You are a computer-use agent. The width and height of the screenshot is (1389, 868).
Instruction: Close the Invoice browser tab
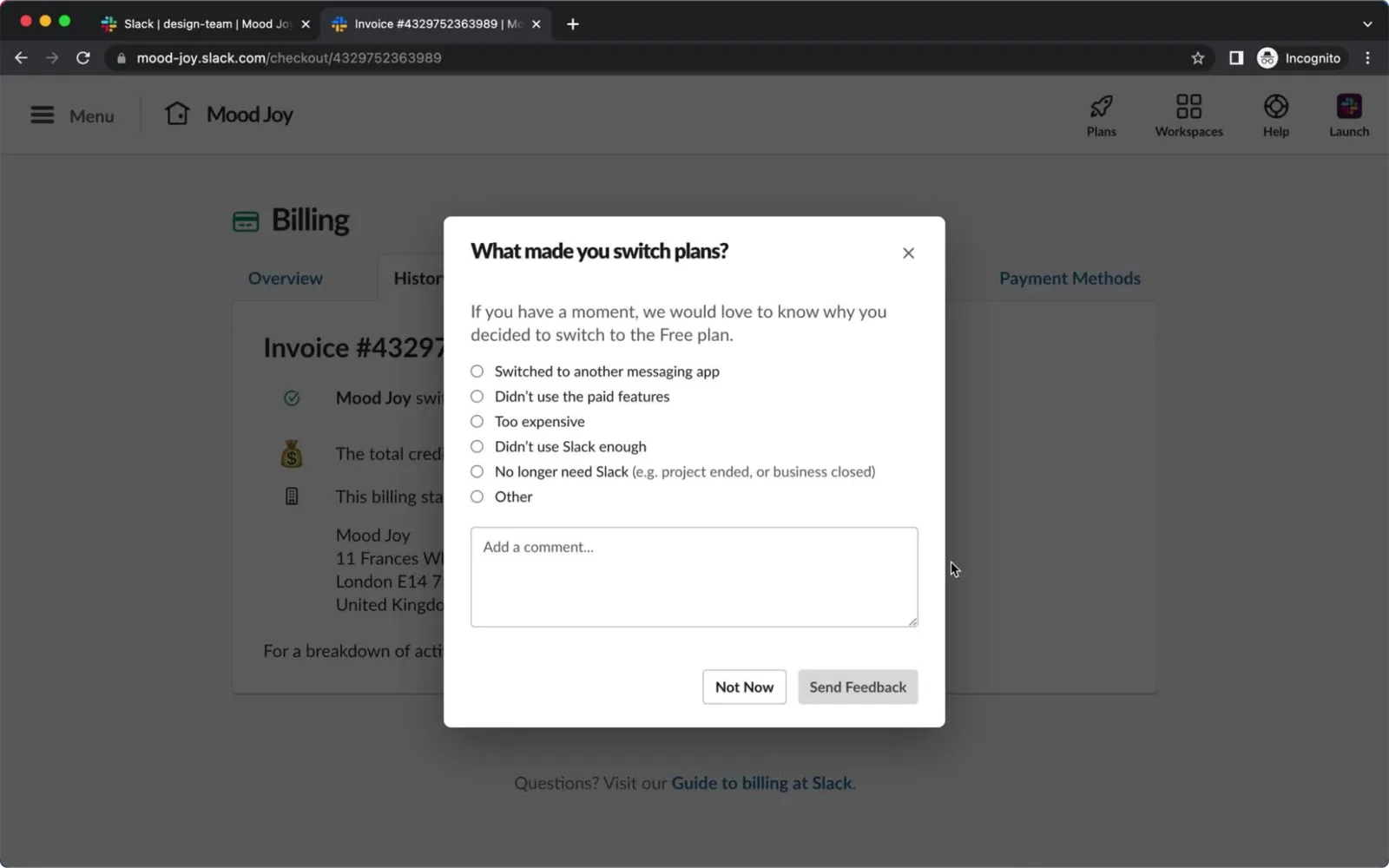(536, 24)
